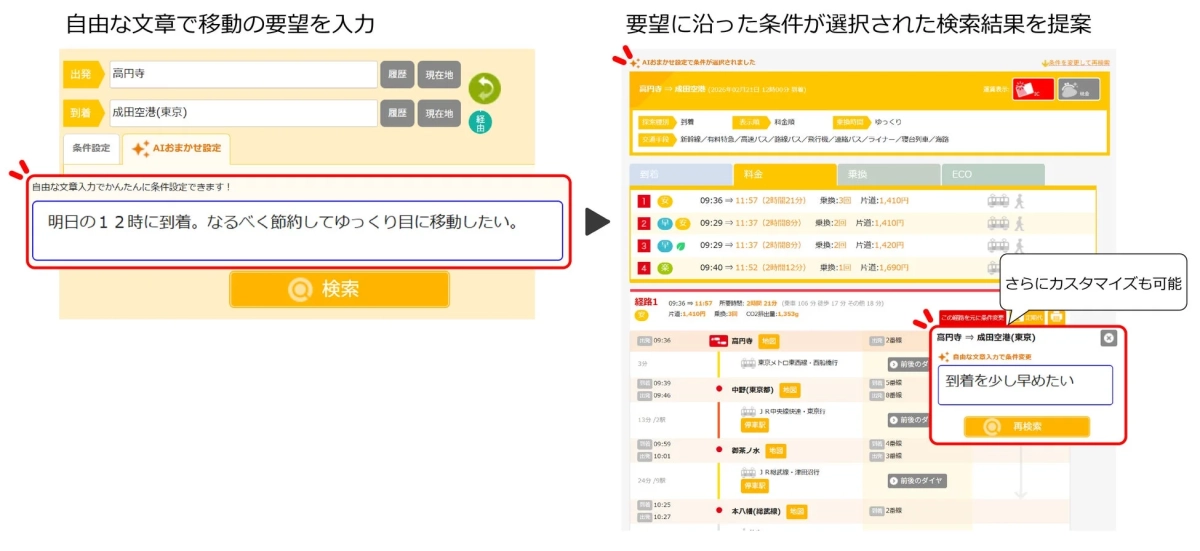Image resolution: width=1200 pixels, height=551 pixels.
Task: Use 現在地 for the 出発 departure row
Action: point(439,74)
